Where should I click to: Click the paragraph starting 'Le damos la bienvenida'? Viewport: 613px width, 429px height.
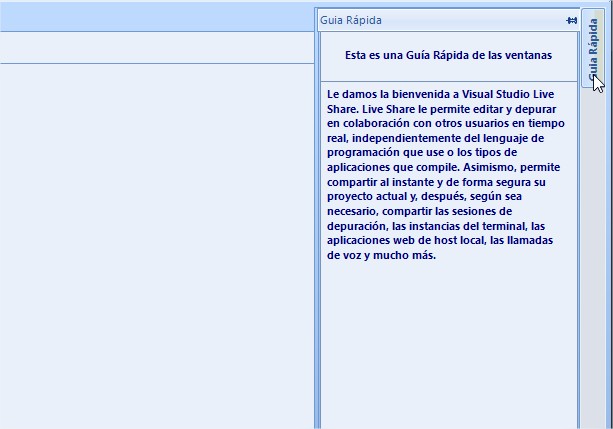(446, 174)
